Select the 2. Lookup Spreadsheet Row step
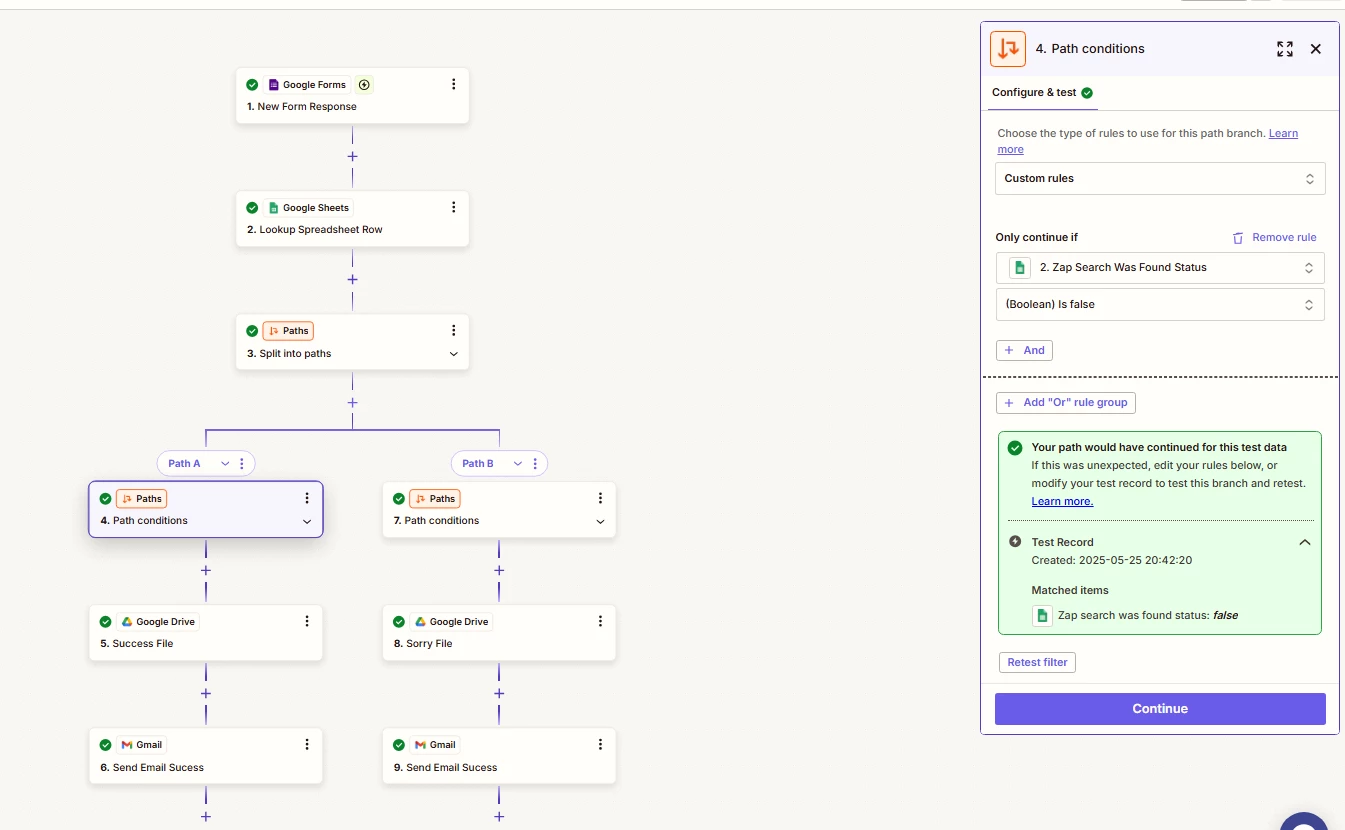 [x=352, y=219]
